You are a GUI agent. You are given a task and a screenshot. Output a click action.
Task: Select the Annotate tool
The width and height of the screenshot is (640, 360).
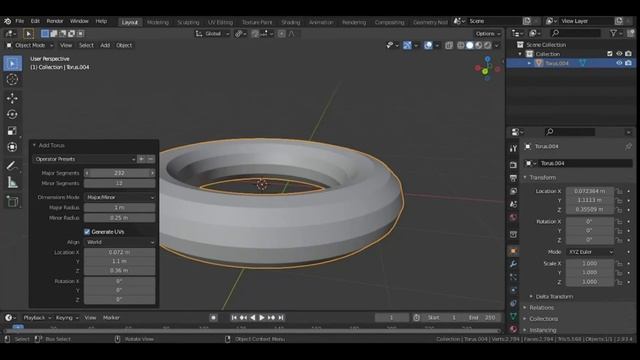12,166
